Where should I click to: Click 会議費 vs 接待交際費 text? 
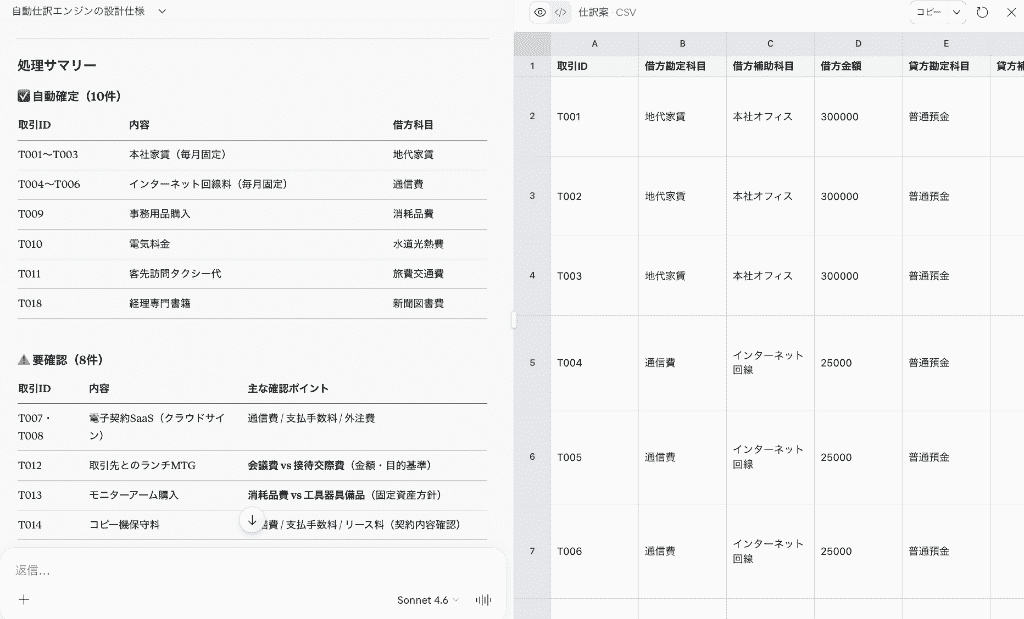pos(296,465)
